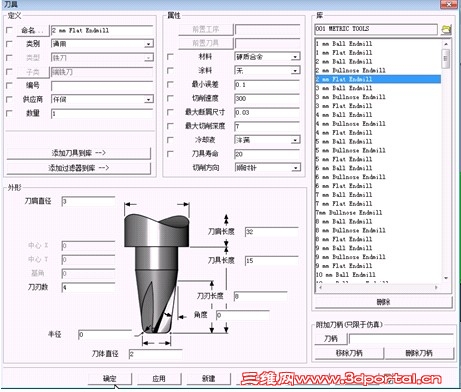Screen dimensions: 461x392
Task: Toggle the 命名 checkbox
Action: [9, 30]
